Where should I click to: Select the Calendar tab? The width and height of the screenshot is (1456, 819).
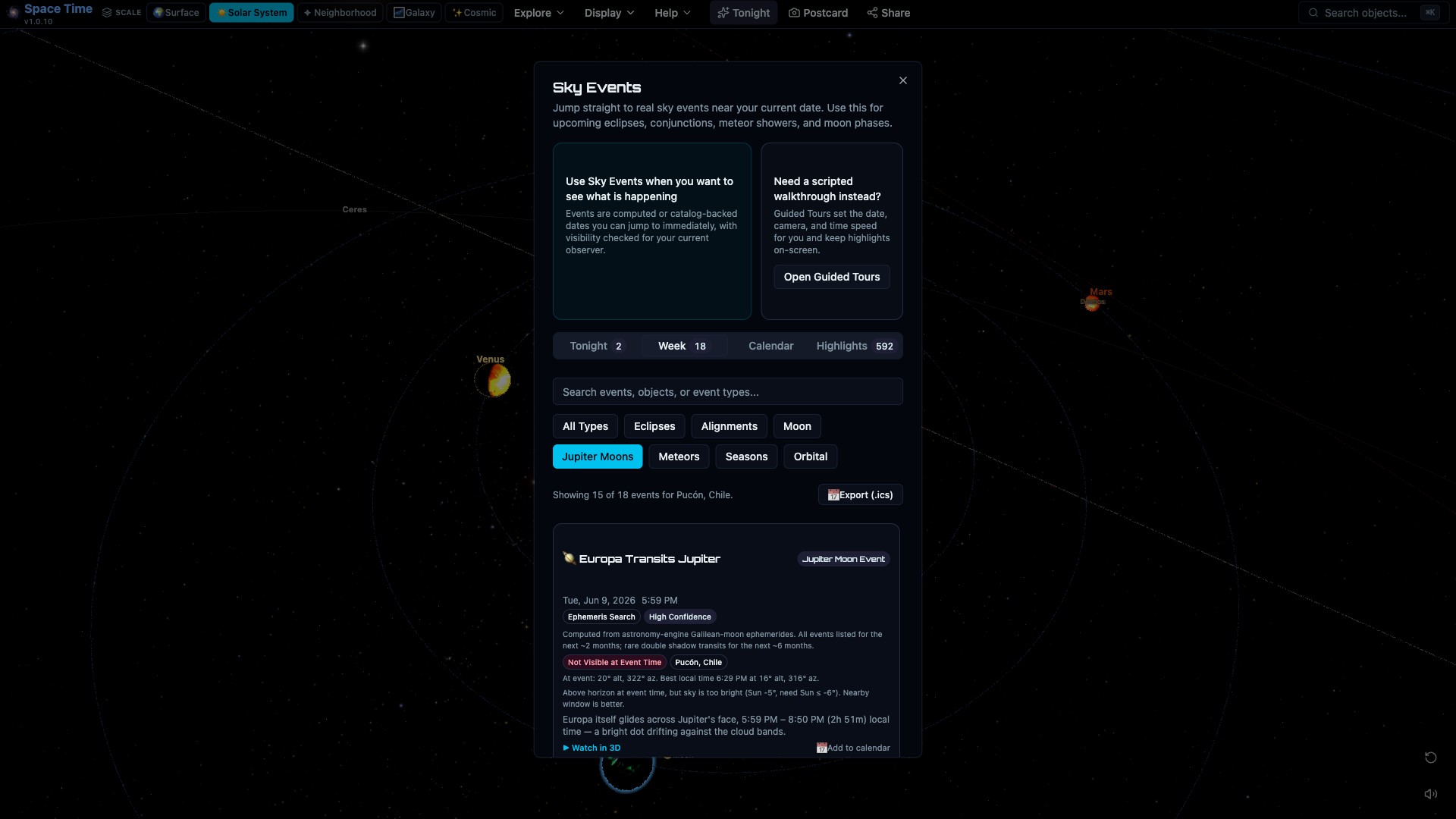(770, 346)
